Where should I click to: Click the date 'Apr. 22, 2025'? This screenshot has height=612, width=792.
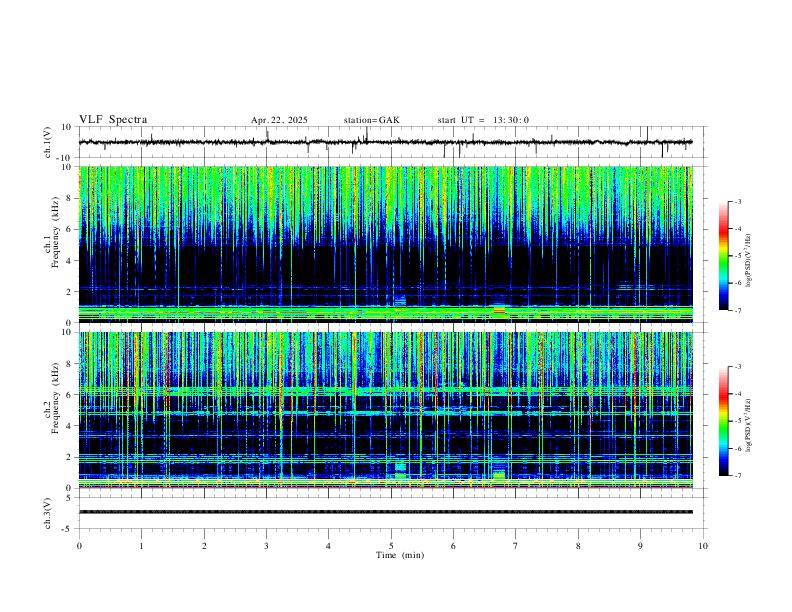279,120
